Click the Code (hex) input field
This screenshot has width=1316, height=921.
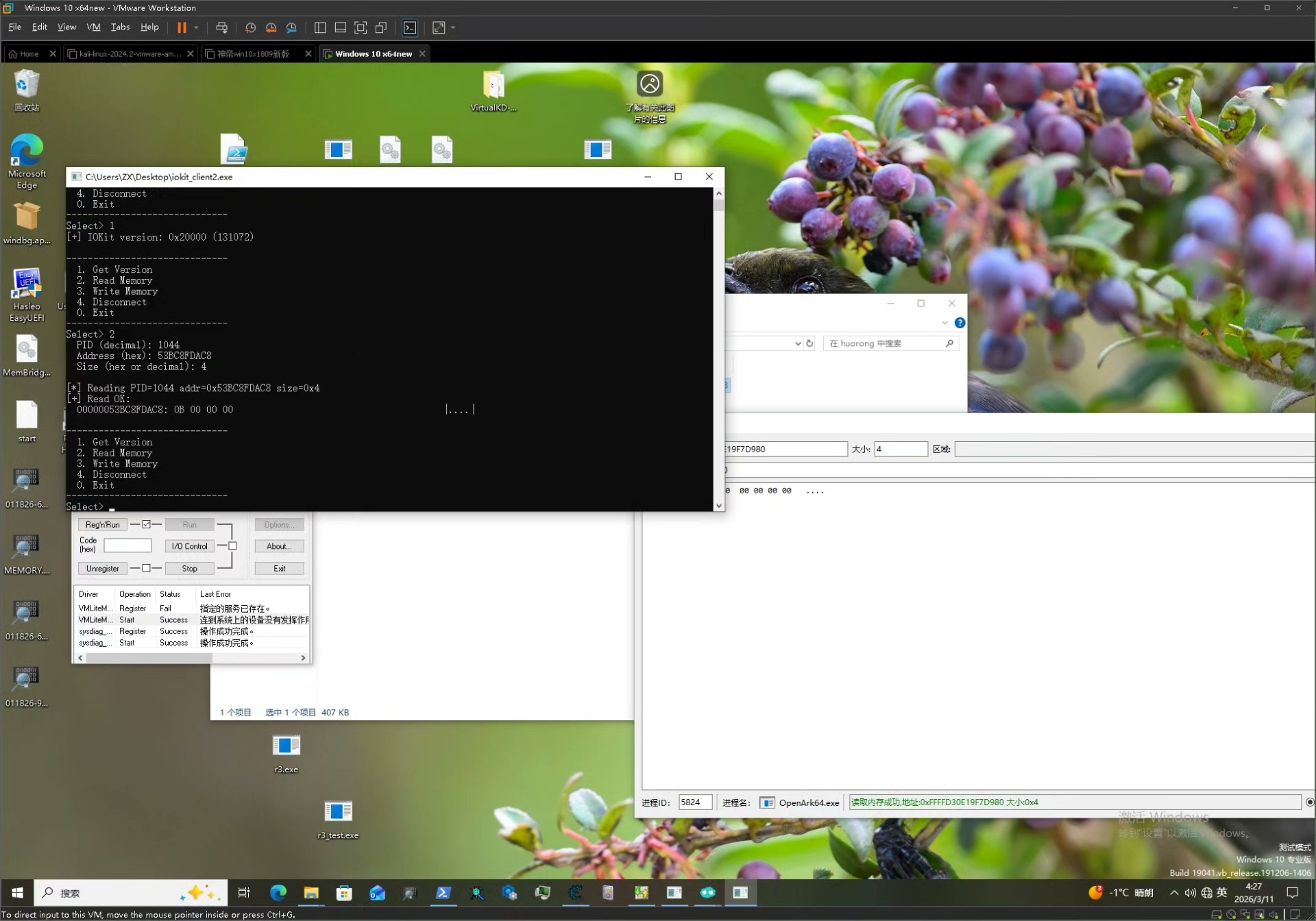click(x=127, y=546)
